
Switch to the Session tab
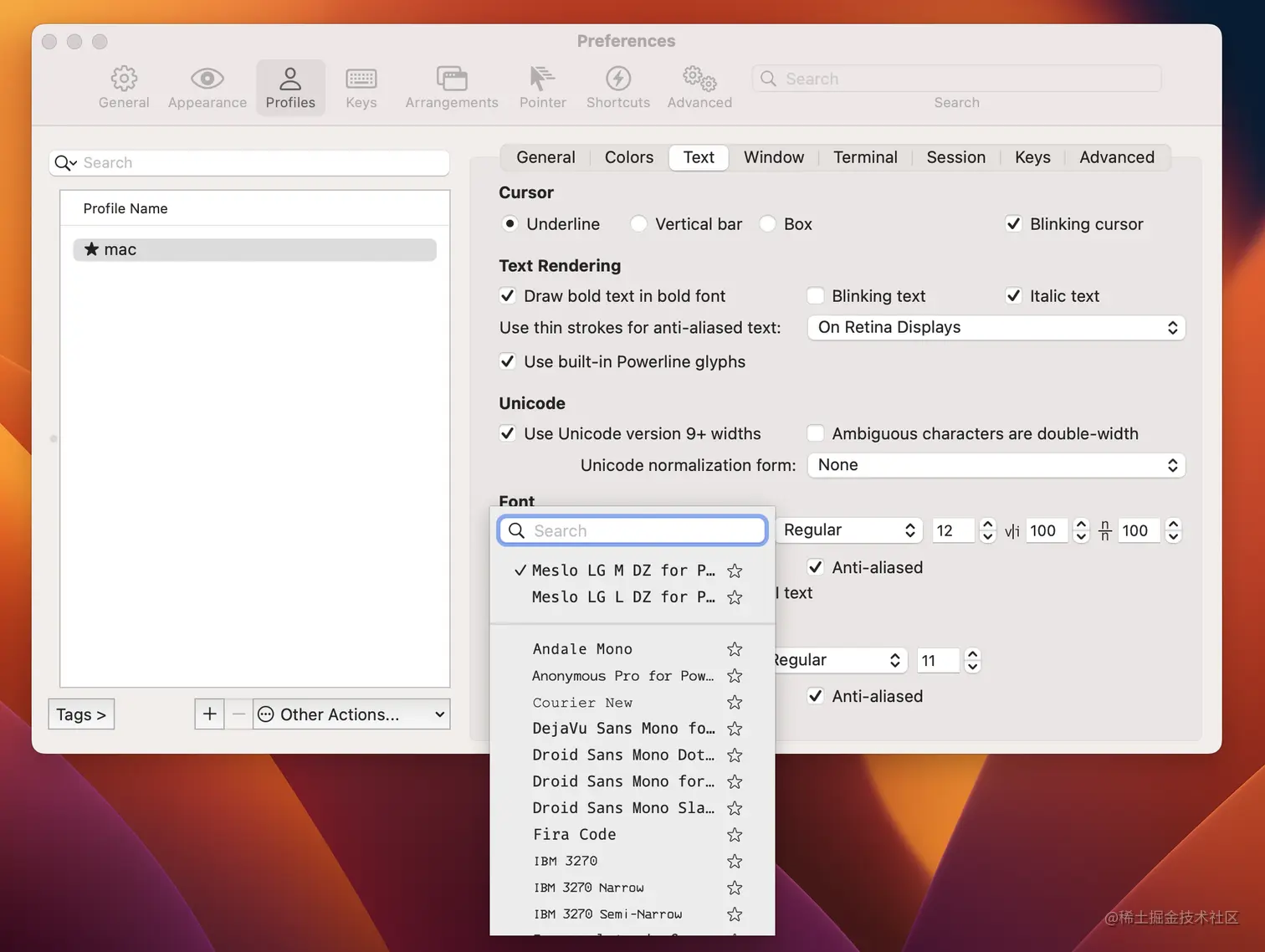click(955, 157)
